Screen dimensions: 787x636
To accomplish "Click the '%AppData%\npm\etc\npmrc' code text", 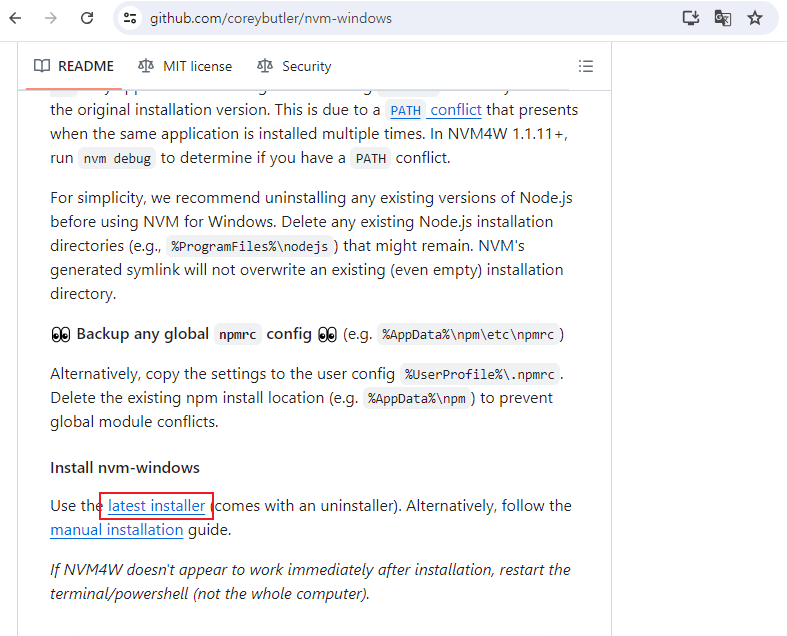I will tap(468, 334).
